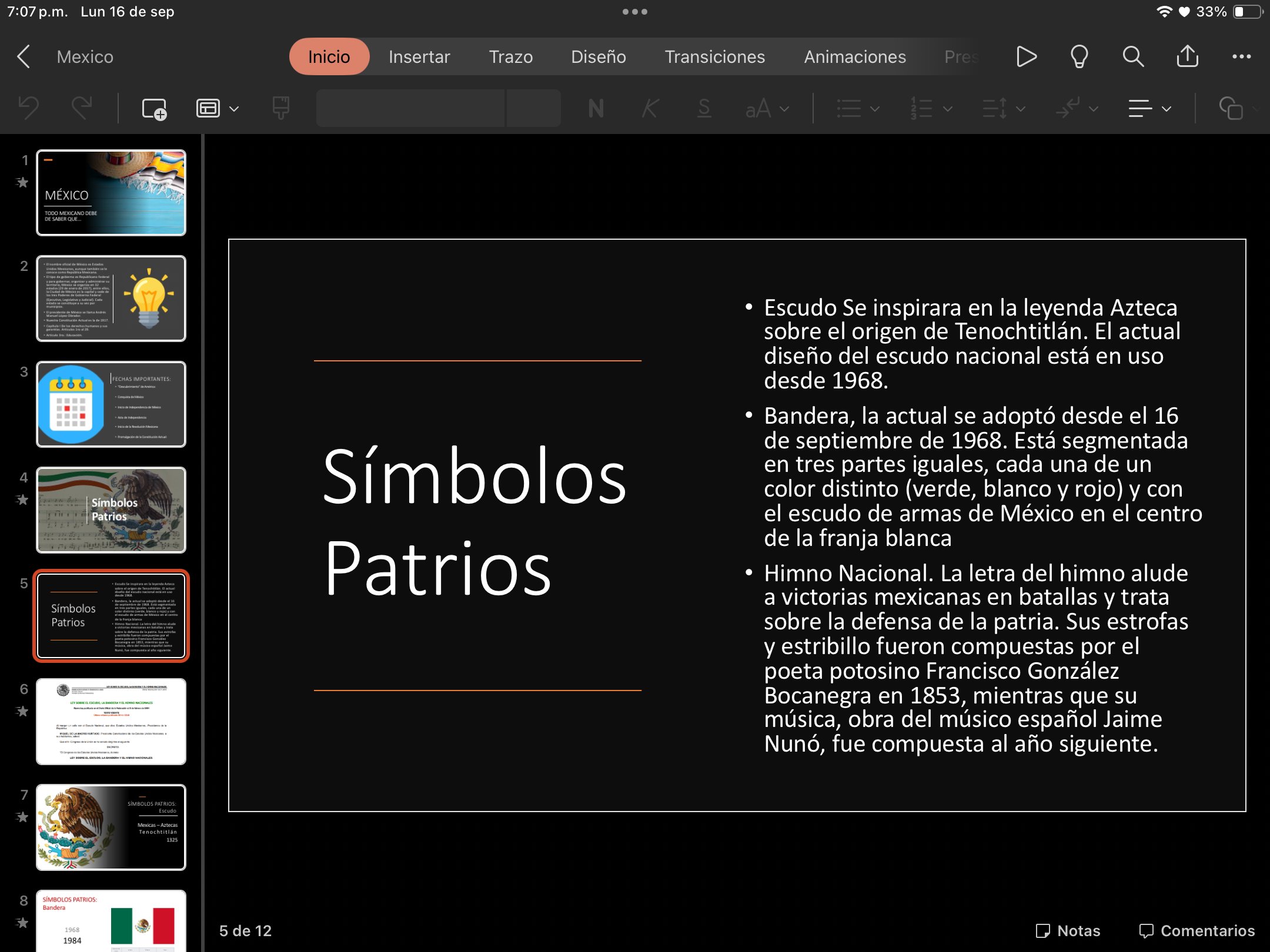1270x952 pixels.
Task: Open the more options ellipsis icon
Action: [x=1241, y=57]
